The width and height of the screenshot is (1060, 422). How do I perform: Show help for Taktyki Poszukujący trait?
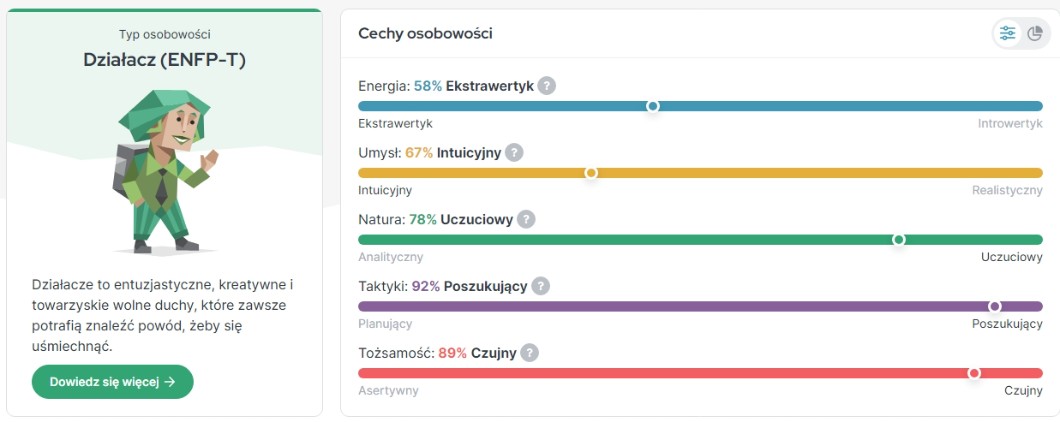(x=540, y=286)
